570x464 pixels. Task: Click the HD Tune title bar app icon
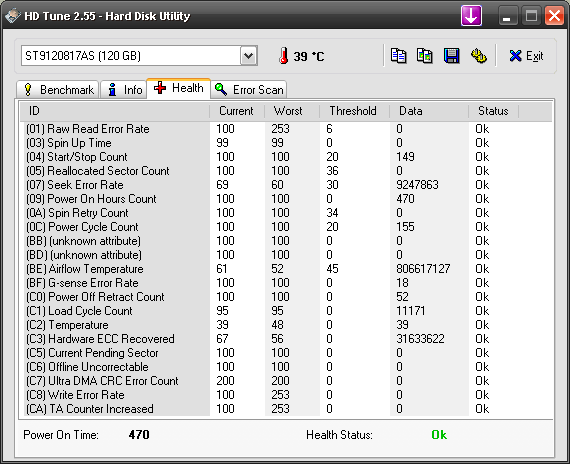coord(12,16)
